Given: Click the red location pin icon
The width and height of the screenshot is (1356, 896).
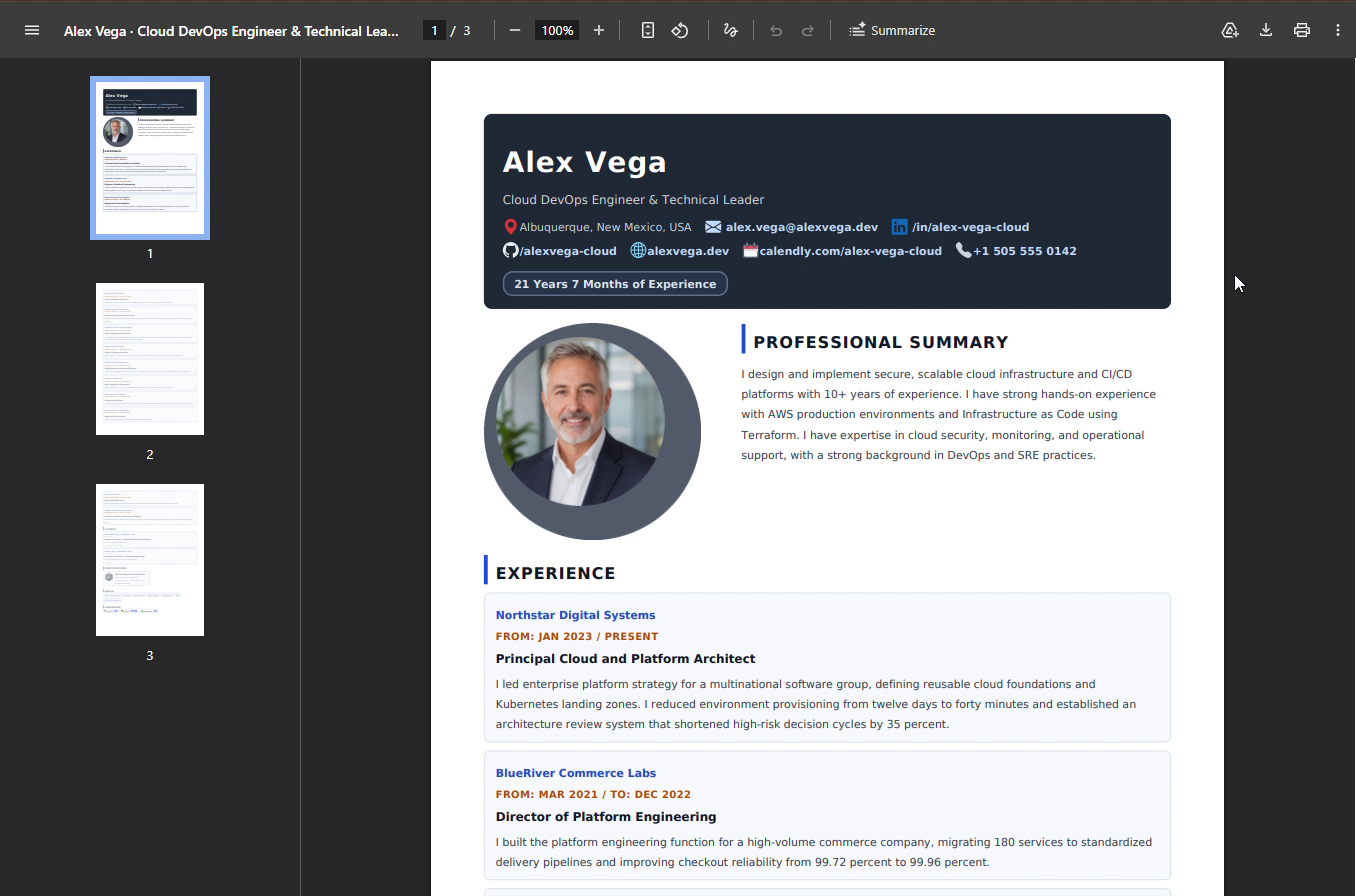Looking at the screenshot, I should point(510,227).
